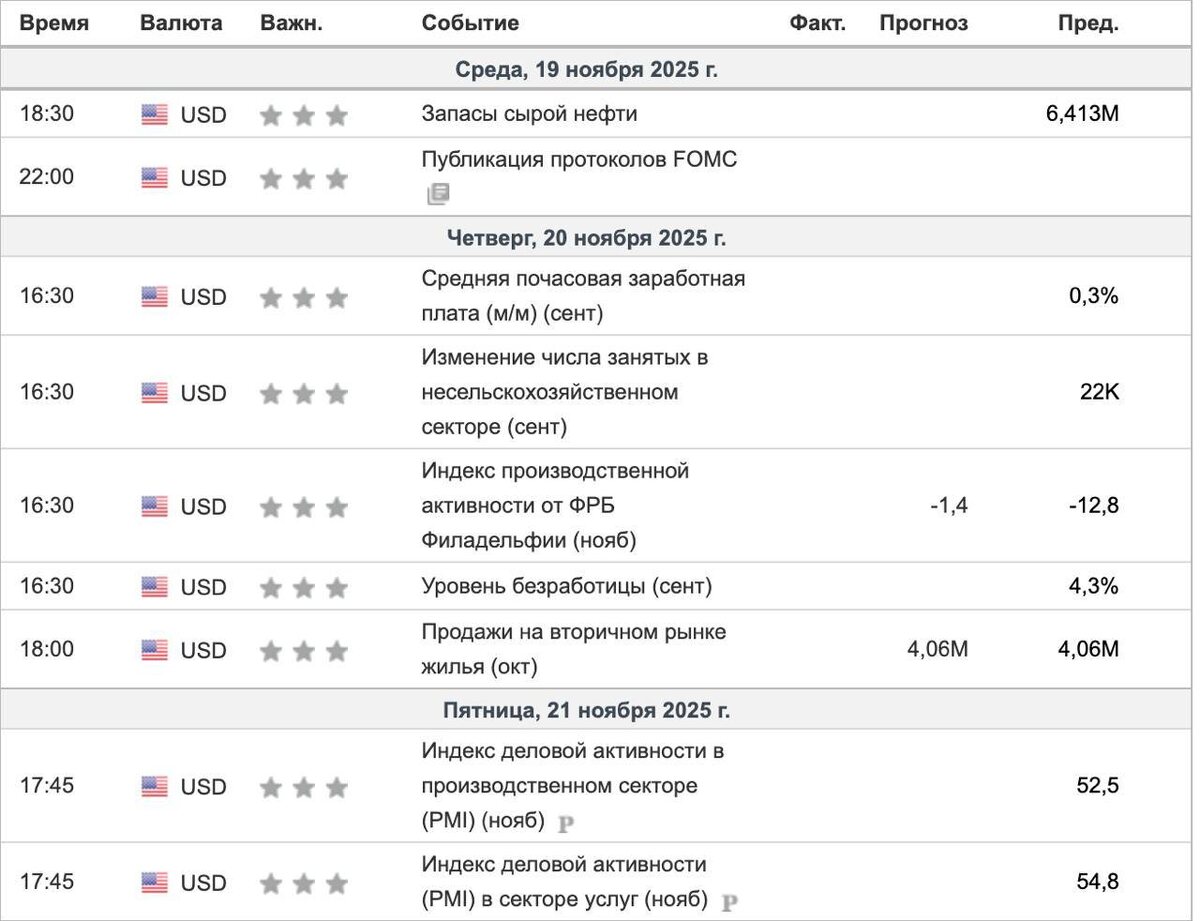Click the document icon under FOMC protocols

(x=438, y=194)
